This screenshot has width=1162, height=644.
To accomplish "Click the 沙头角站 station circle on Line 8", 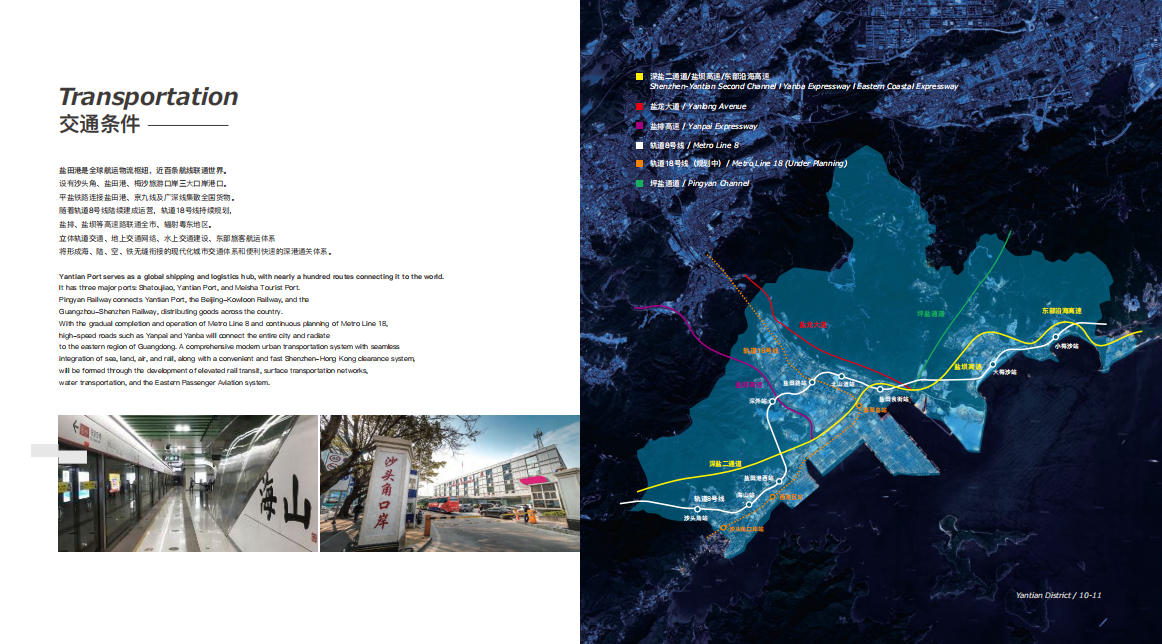I will (697, 510).
